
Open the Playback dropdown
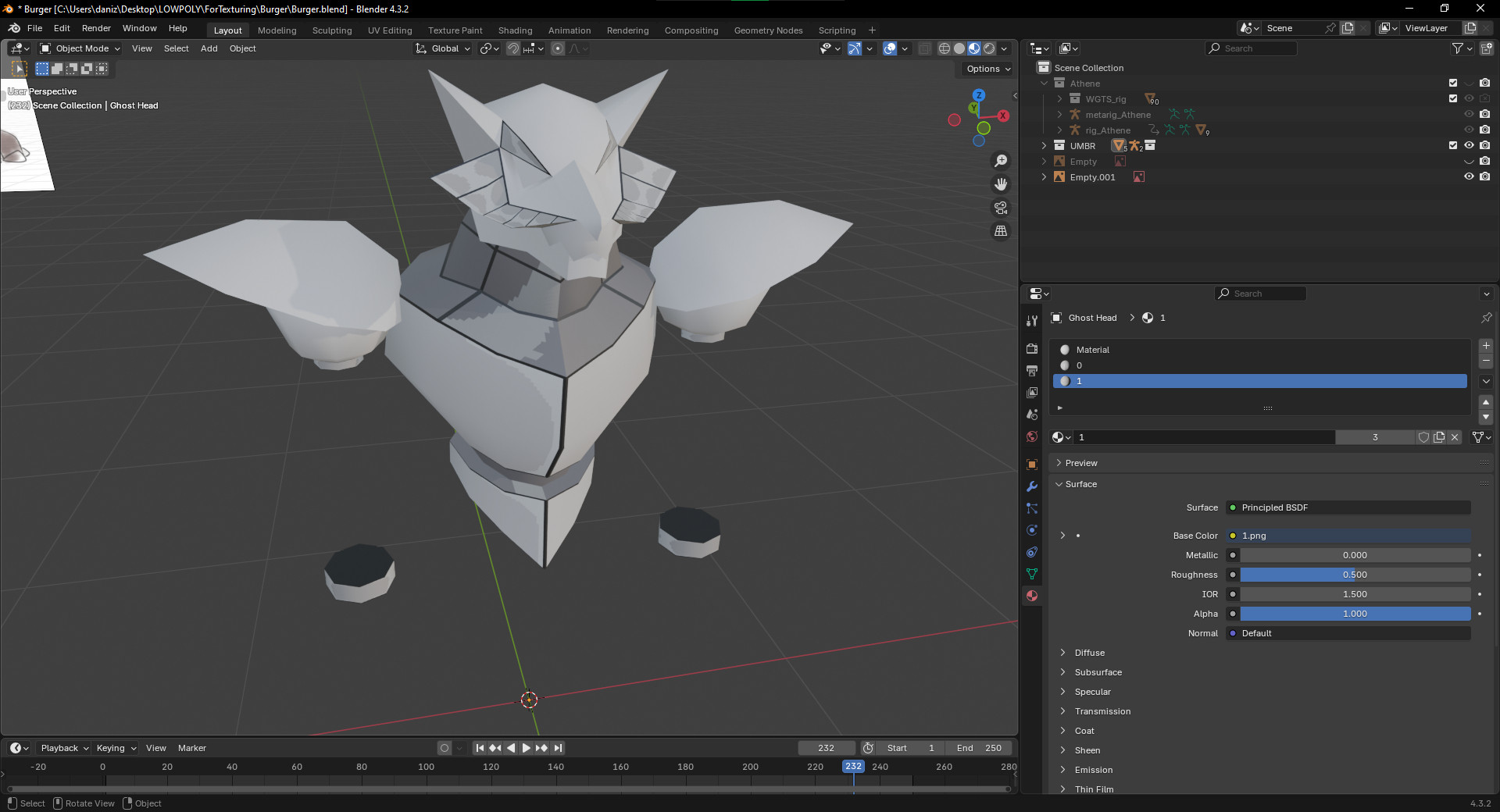tap(64, 748)
